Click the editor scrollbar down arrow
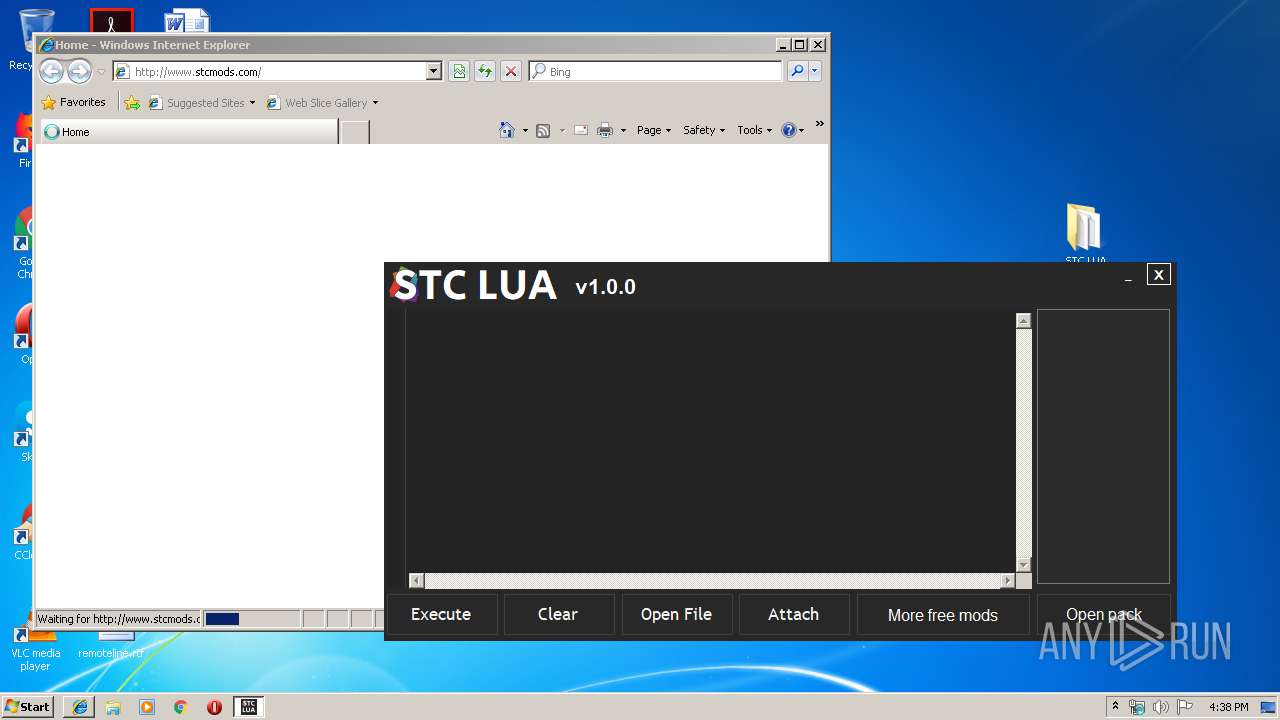Screen dimensions: 1280x720 [1023, 565]
